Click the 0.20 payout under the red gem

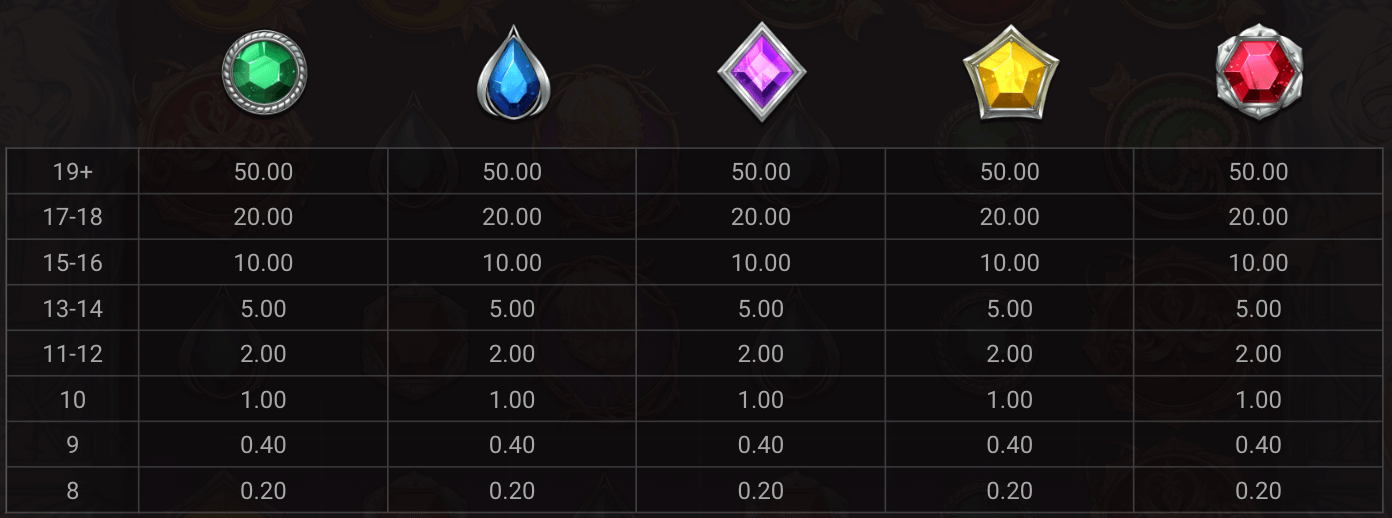pyautogui.click(x=1258, y=491)
